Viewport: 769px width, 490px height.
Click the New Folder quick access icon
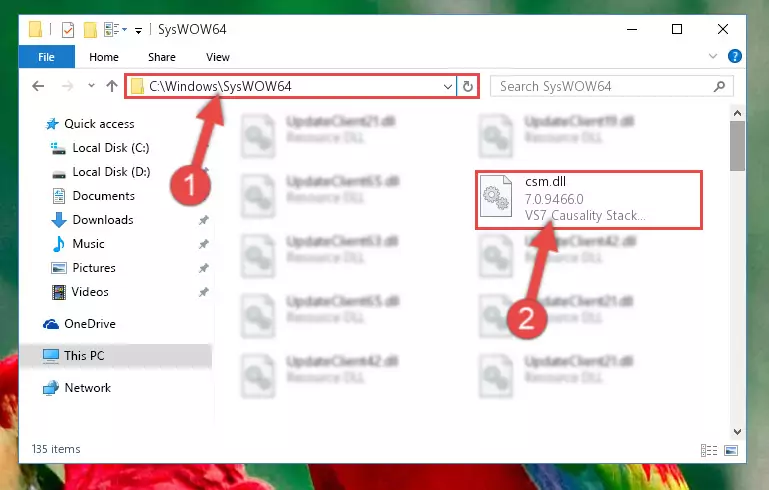[x=90, y=30]
